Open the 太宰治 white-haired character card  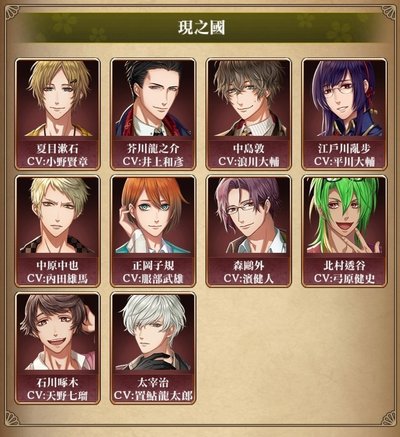(153, 348)
